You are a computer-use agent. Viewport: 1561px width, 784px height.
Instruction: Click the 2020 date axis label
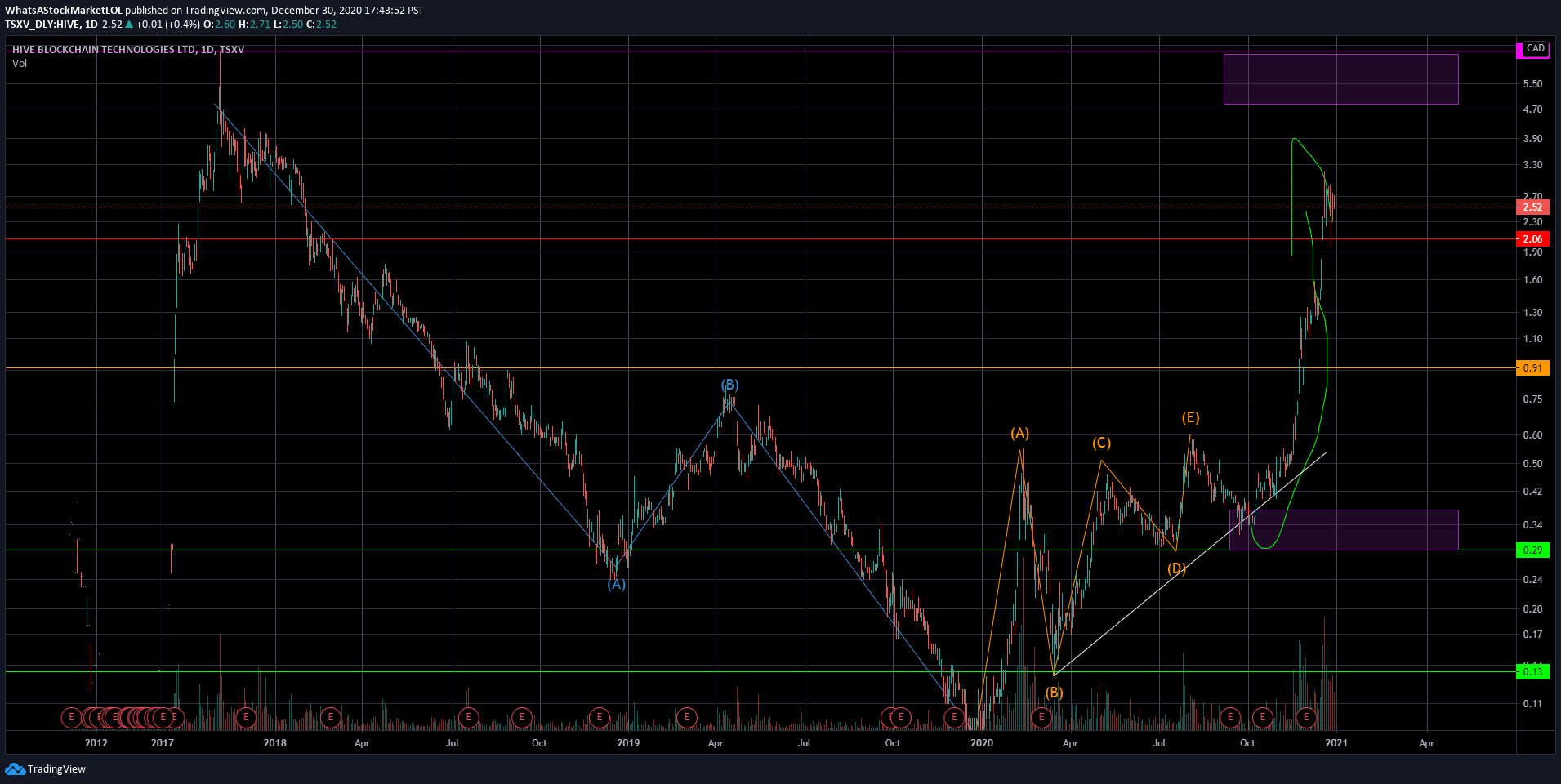pyautogui.click(x=982, y=743)
